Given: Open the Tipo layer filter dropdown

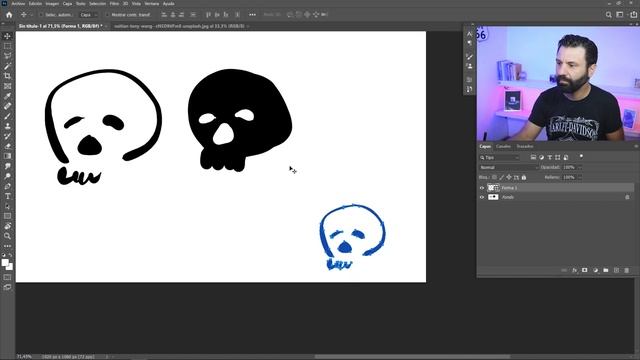Looking at the screenshot, I should pyautogui.click(x=499, y=157).
